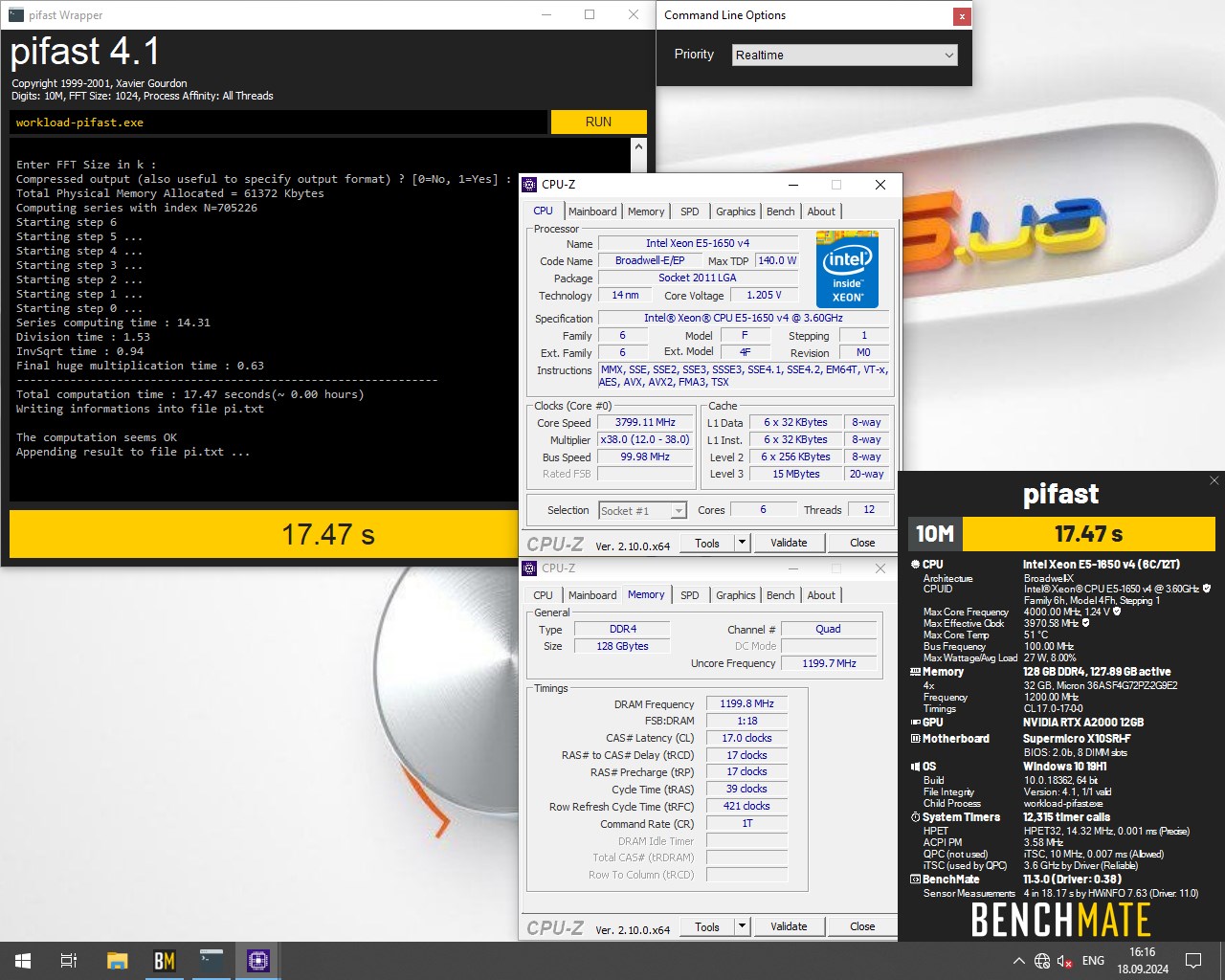
Task: Open Bench tab in upper CPU-Z window
Action: (781, 212)
